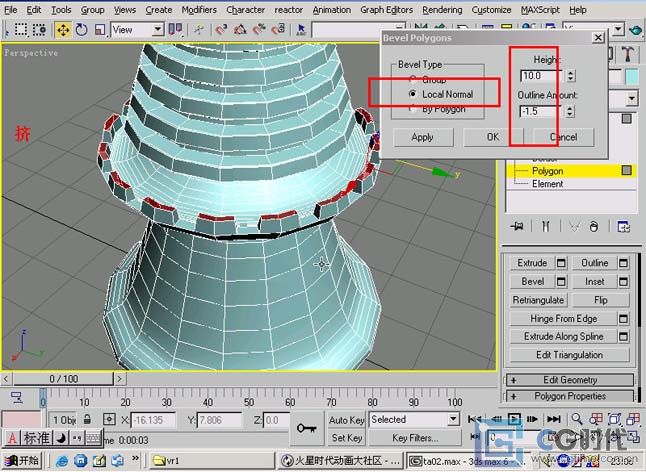Click the Zoom magnifier viewport tool

coord(577,419)
